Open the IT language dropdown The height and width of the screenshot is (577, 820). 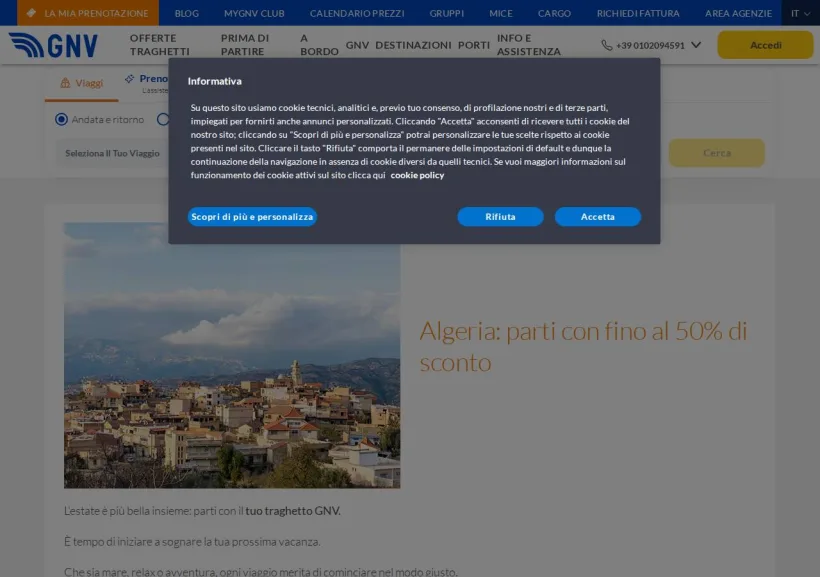point(800,13)
